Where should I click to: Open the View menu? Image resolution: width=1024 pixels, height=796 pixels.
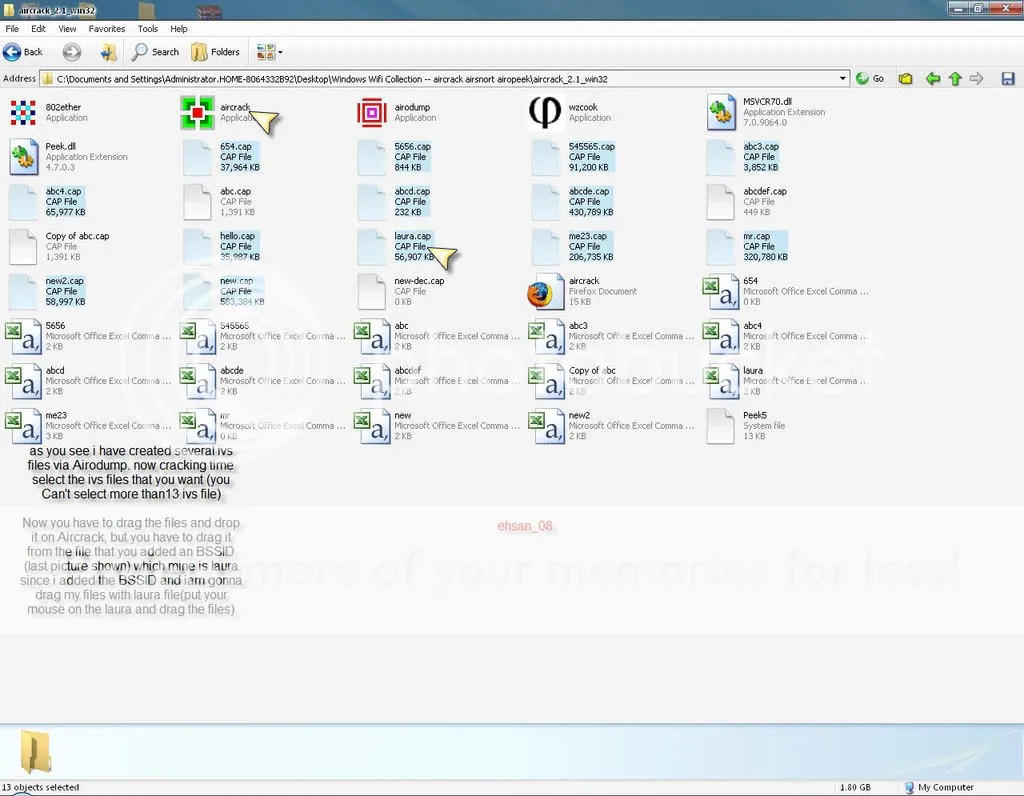tap(67, 29)
